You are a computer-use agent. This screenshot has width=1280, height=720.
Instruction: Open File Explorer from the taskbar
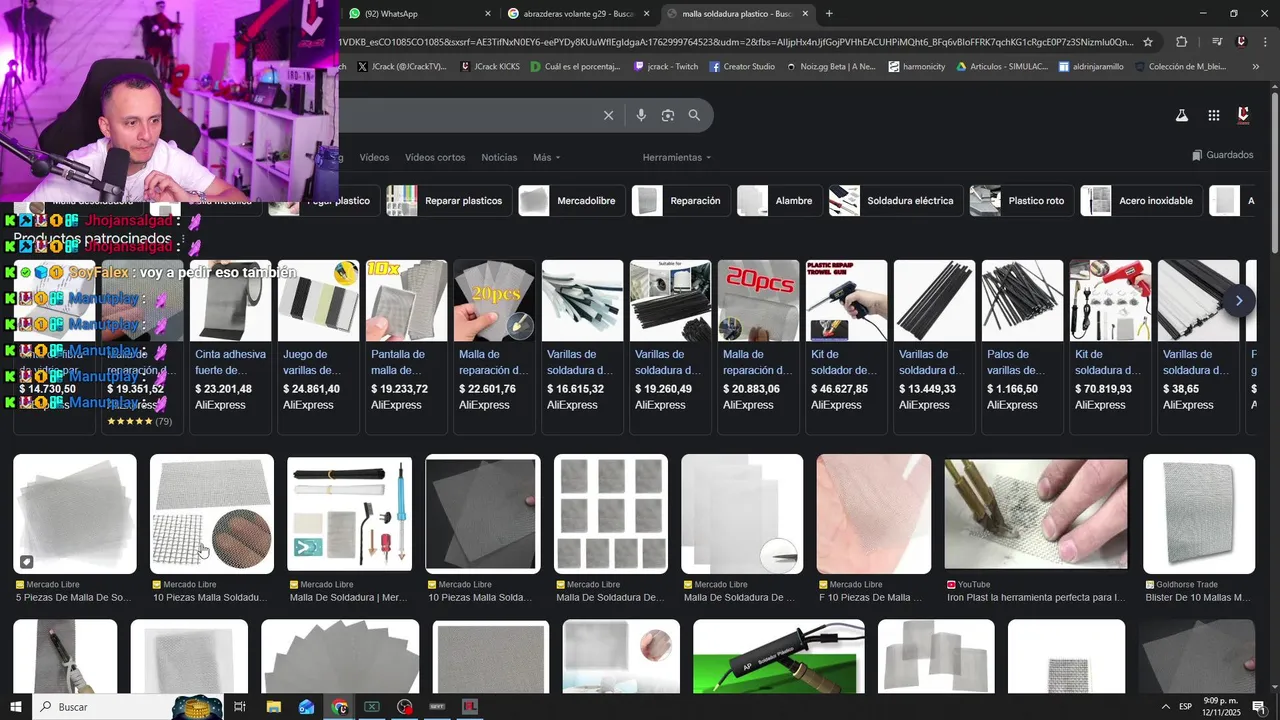[x=273, y=707]
